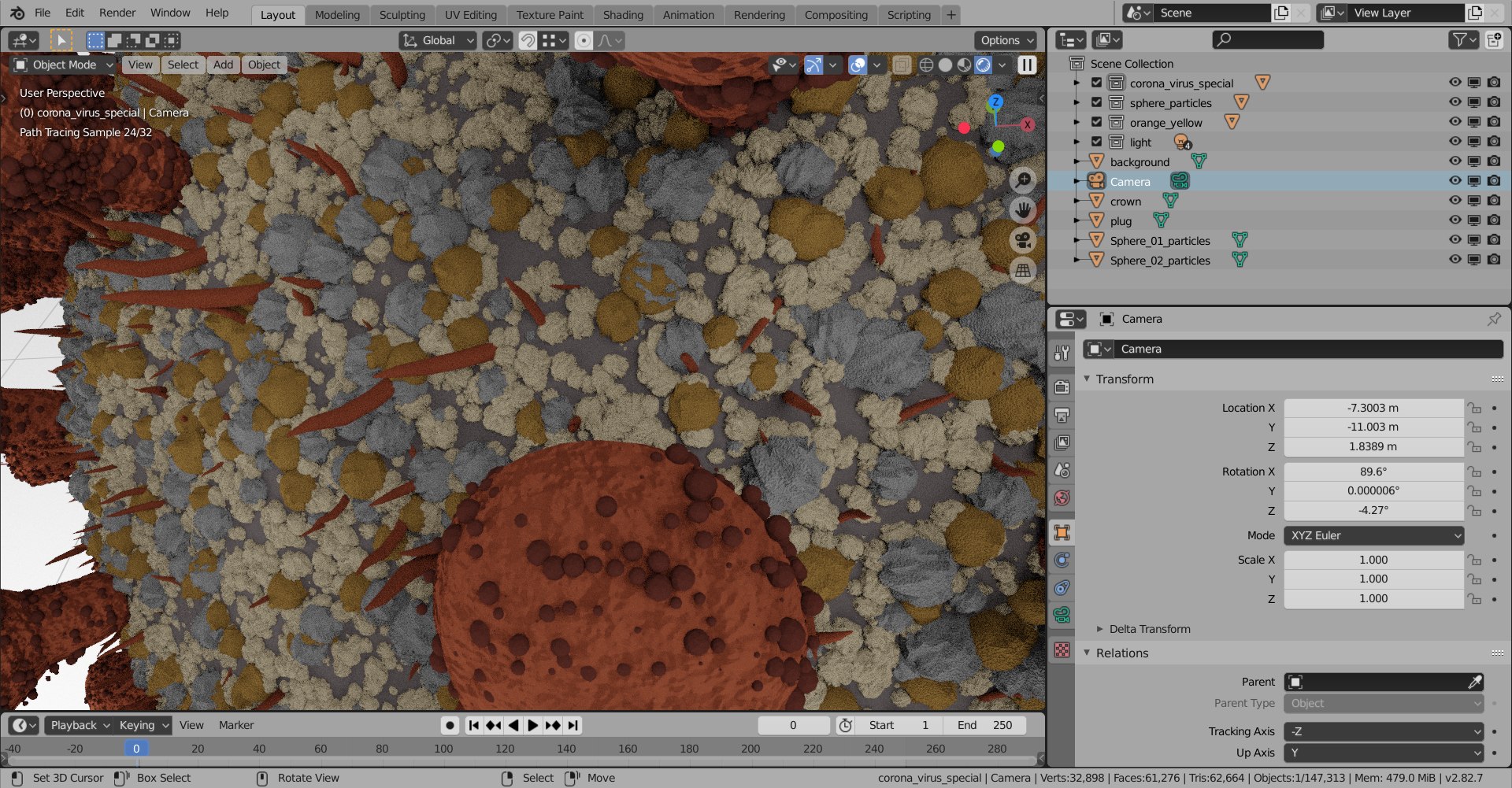Expand the Sphere_01_particles outliner item
Screen dimensions: 1512x788
(x=1077, y=240)
